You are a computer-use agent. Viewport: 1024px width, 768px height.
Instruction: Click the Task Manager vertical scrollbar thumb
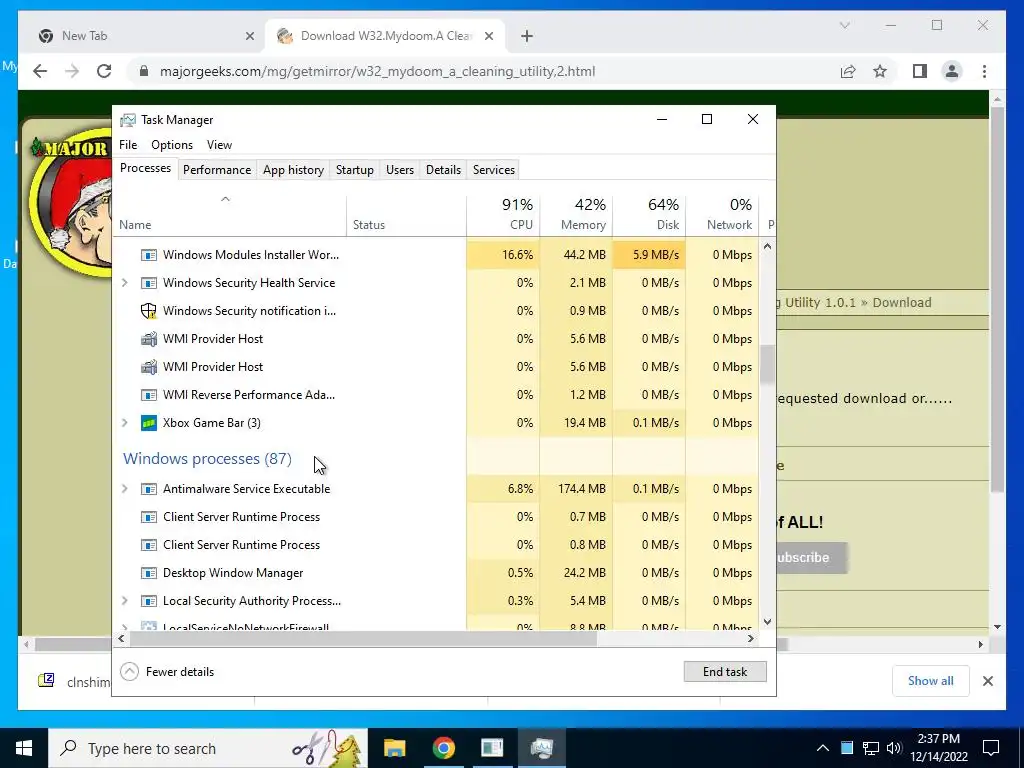click(767, 364)
